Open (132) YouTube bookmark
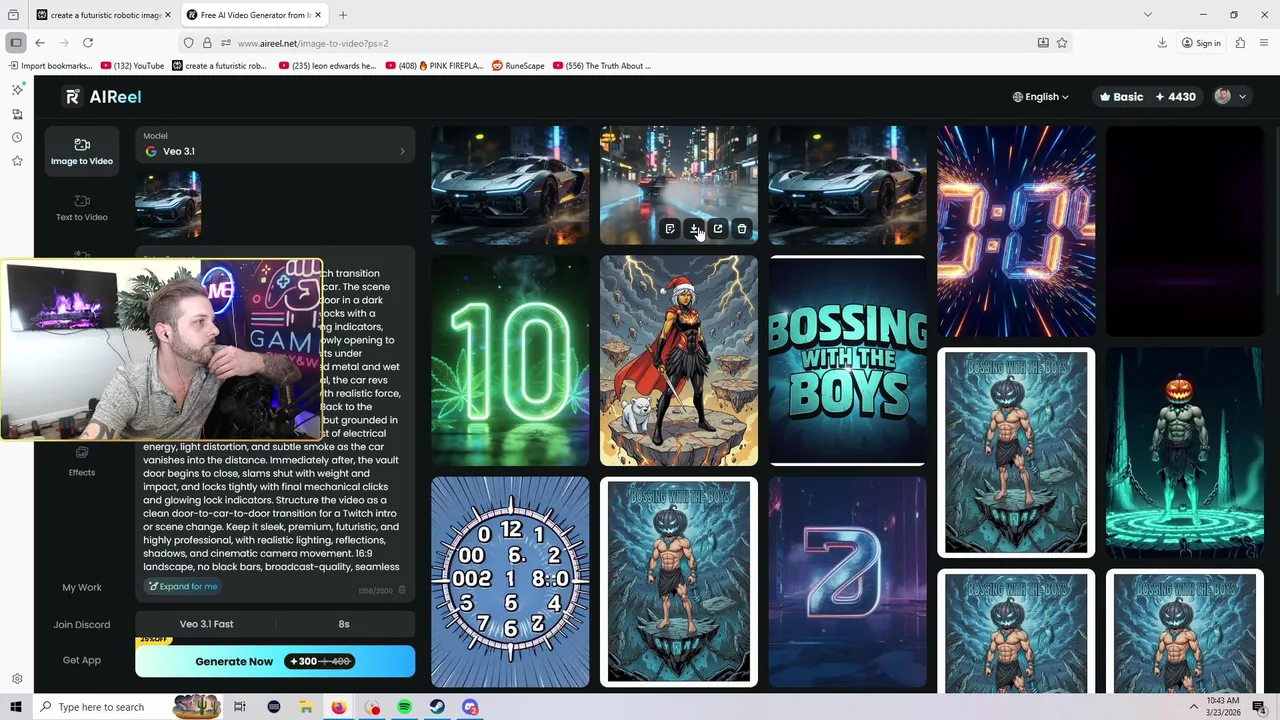 coord(132,66)
